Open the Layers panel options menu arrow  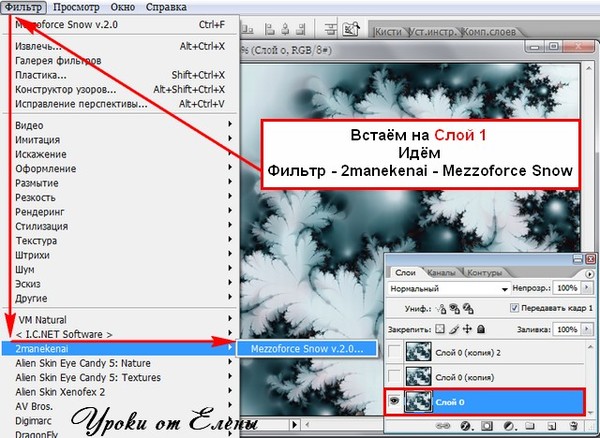pyautogui.click(x=589, y=274)
